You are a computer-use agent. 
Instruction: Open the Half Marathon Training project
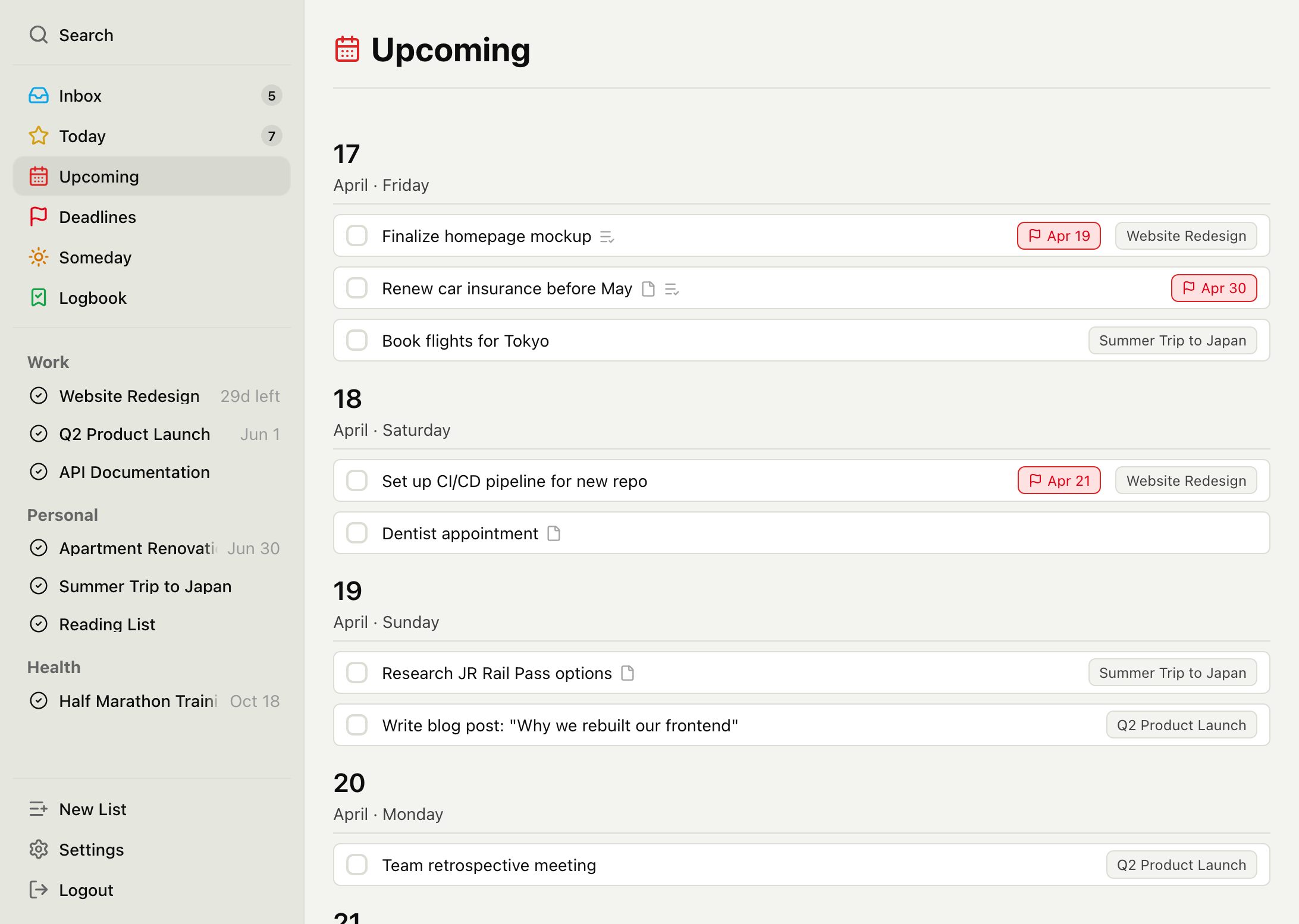152,701
